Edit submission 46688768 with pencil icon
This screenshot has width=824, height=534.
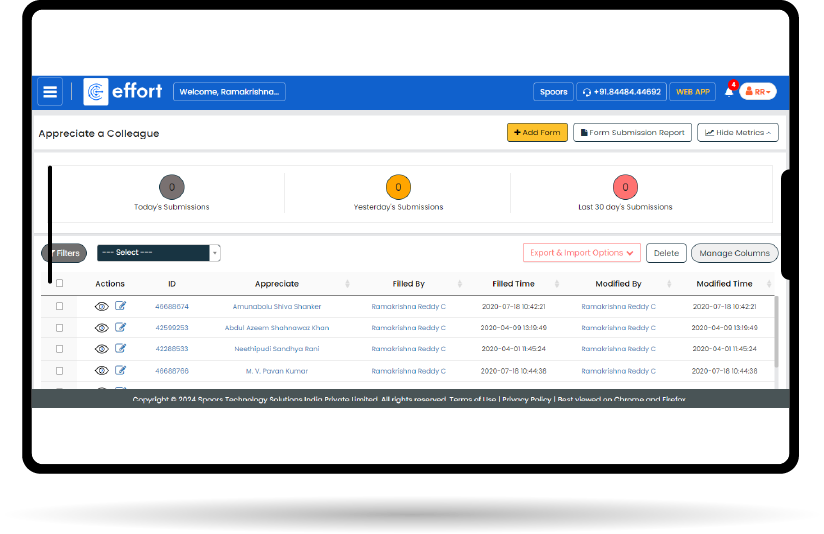121,370
